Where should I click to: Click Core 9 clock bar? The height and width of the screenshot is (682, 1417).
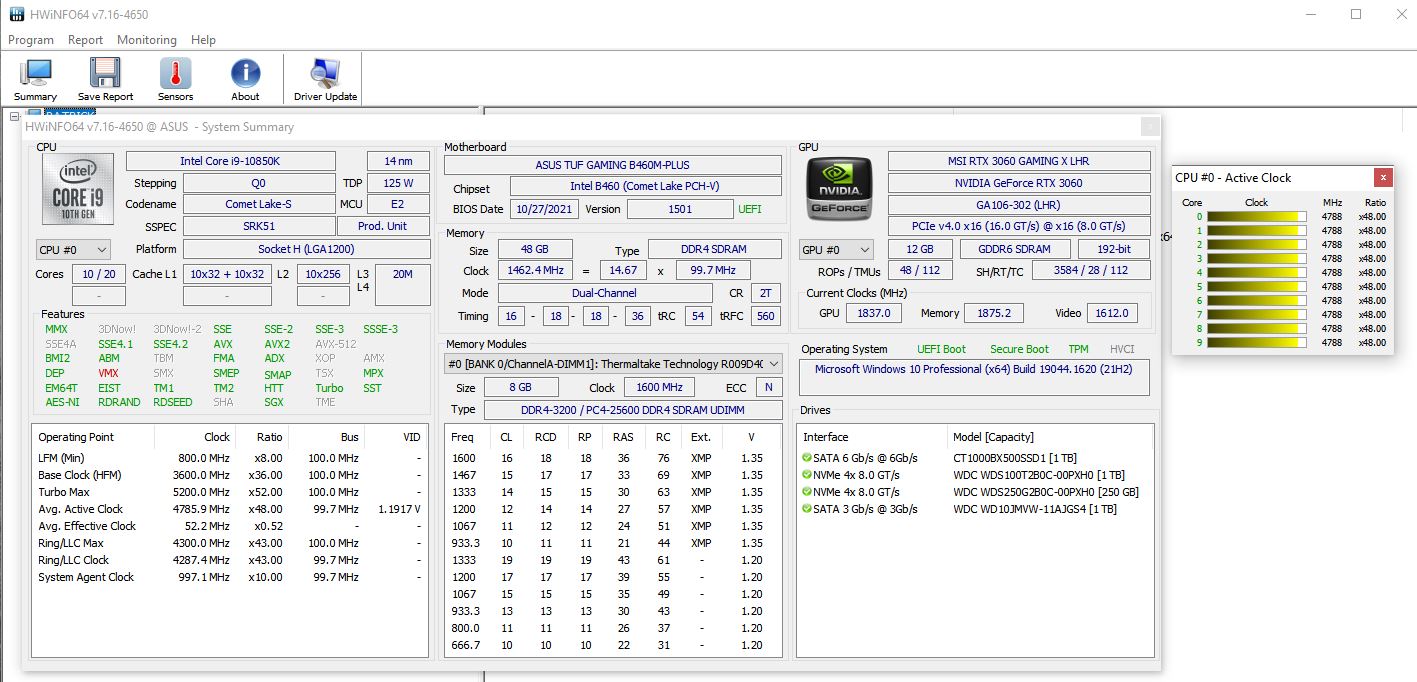[x=1257, y=342]
